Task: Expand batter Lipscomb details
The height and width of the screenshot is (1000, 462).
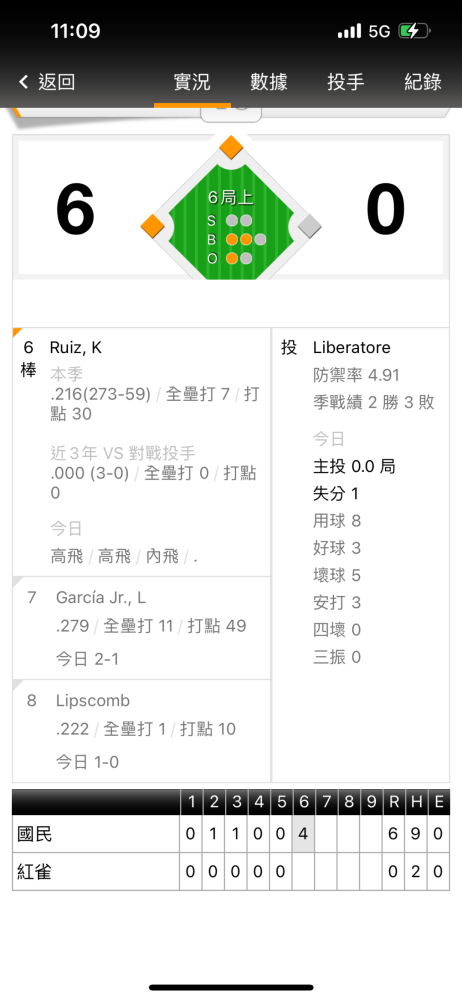Action: pyautogui.click(x=142, y=731)
